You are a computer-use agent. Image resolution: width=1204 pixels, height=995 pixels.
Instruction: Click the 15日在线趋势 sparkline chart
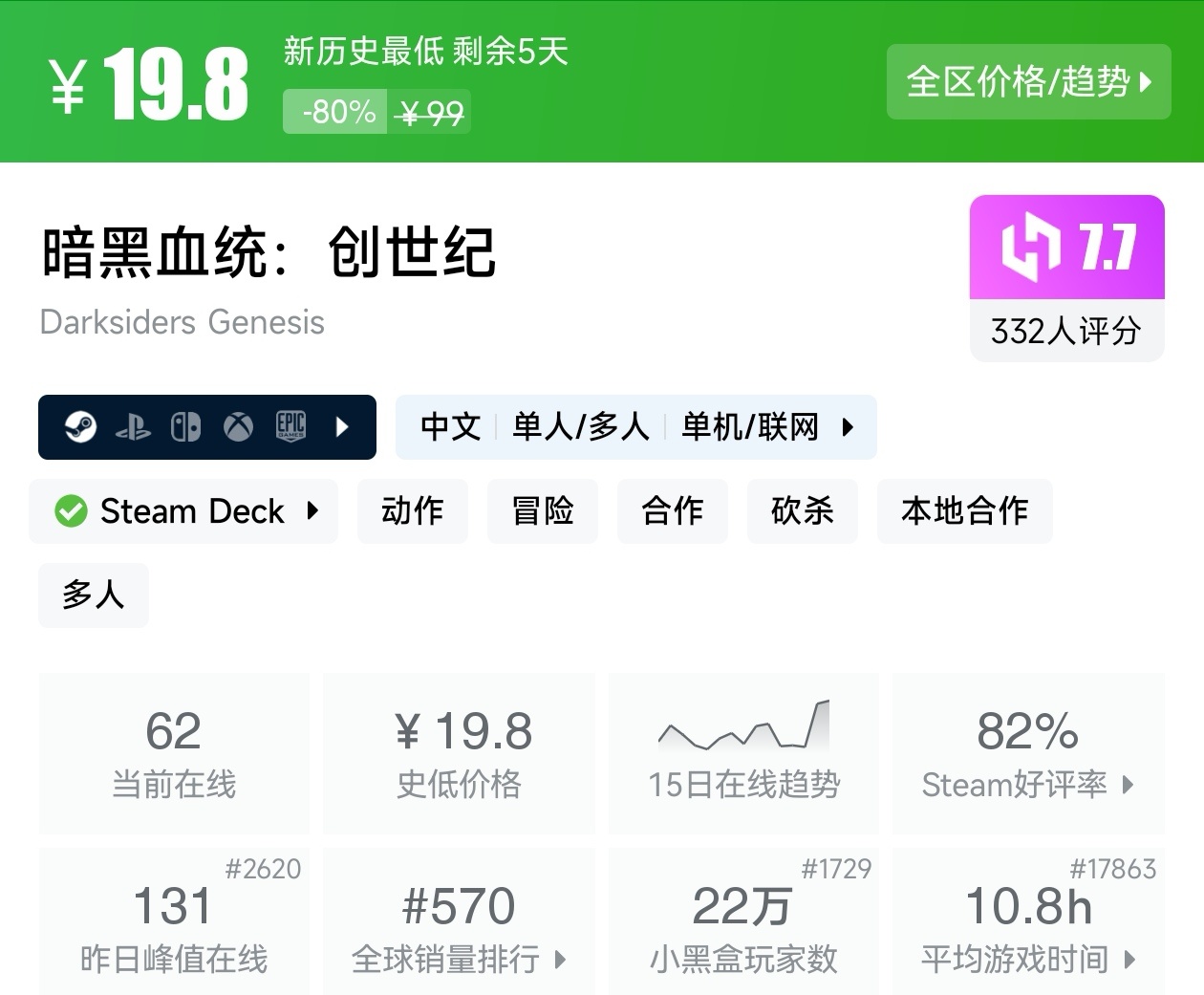(743, 726)
